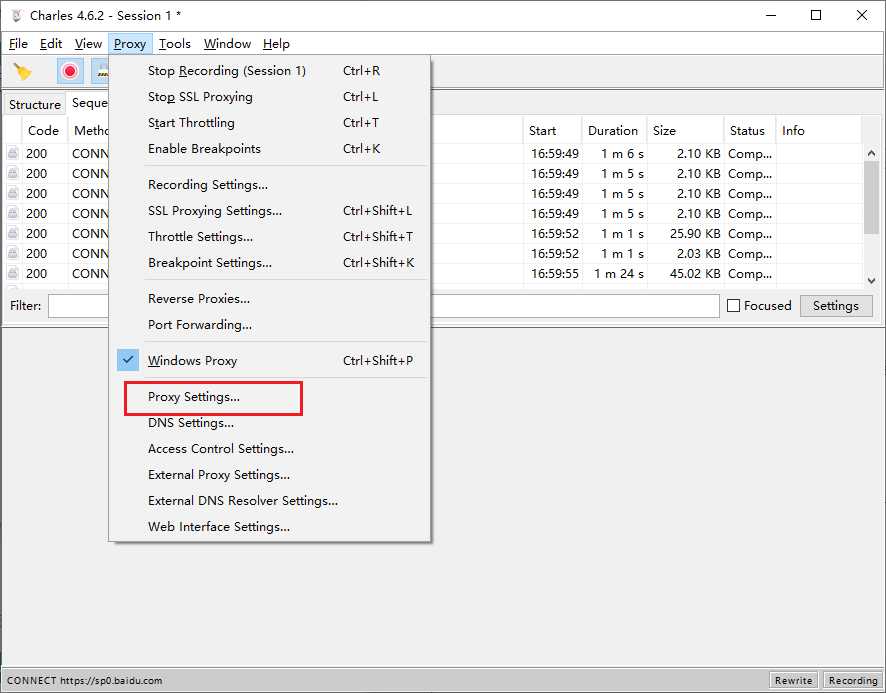The width and height of the screenshot is (886, 693).
Task: Close the open Proxy menu
Action: [x=130, y=44]
